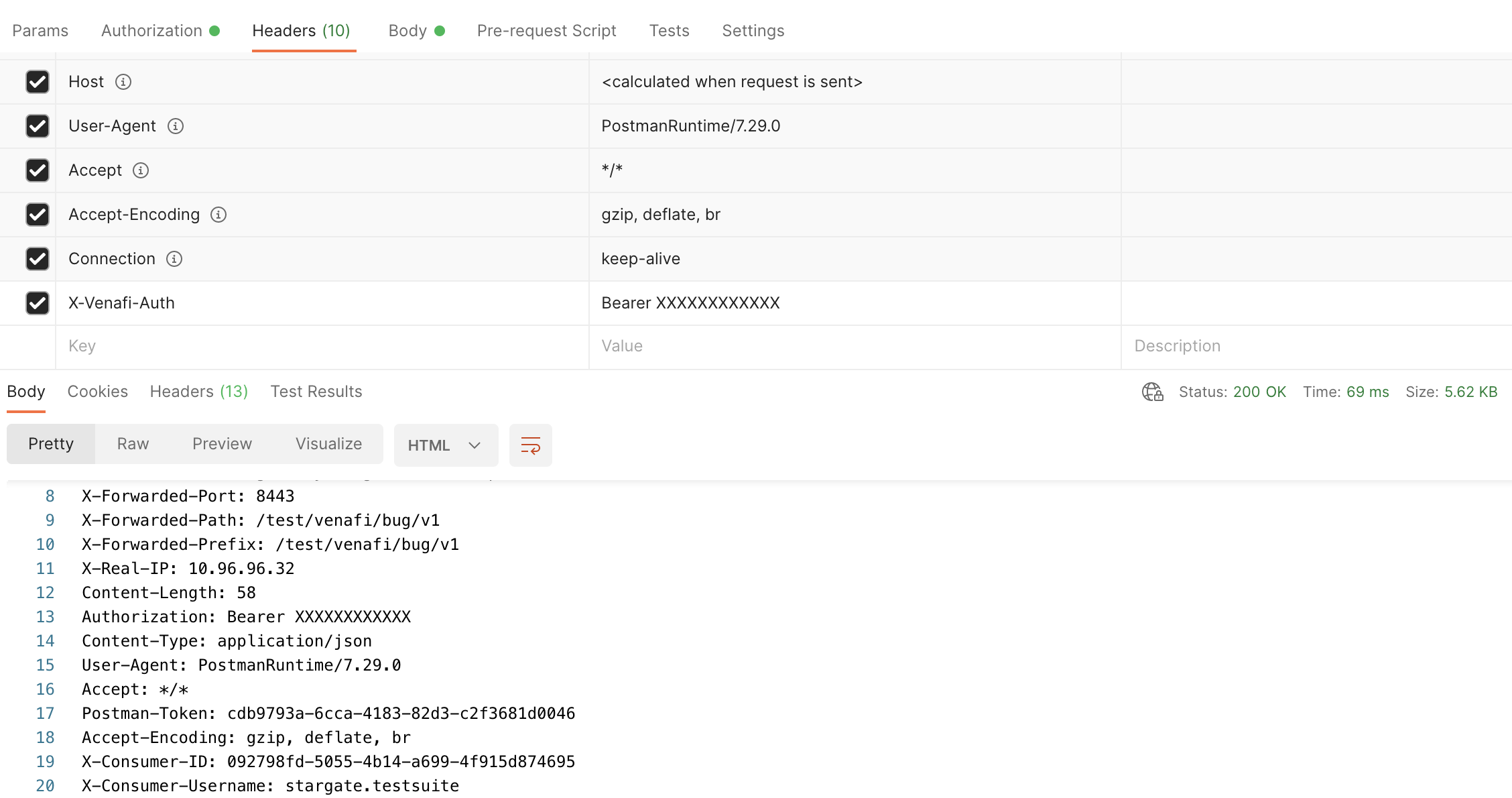Open the info tooltip for Accept header

pyautogui.click(x=140, y=170)
